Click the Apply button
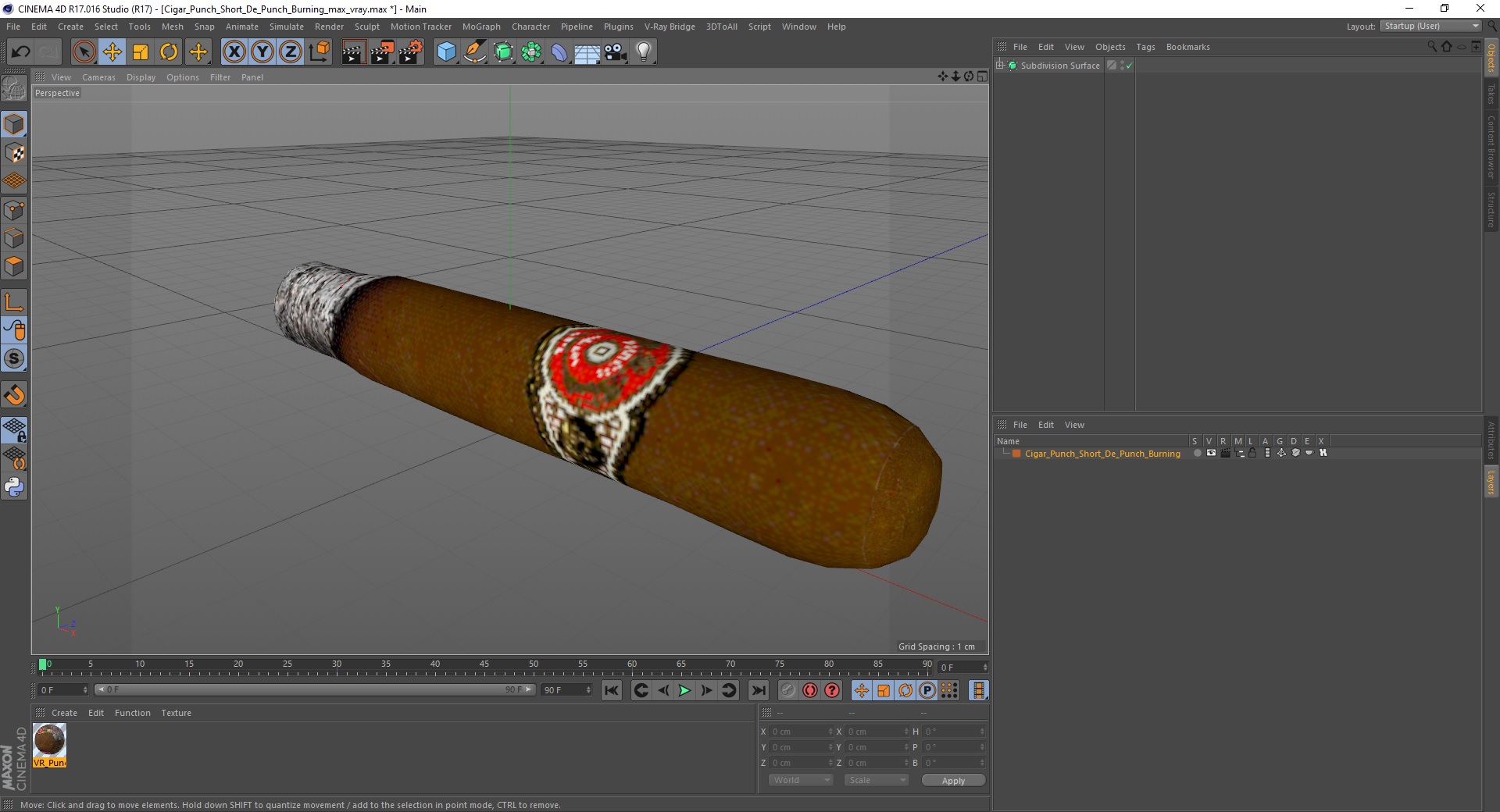This screenshot has width=1500, height=812. pyautogui.click(x=953, y=781)
